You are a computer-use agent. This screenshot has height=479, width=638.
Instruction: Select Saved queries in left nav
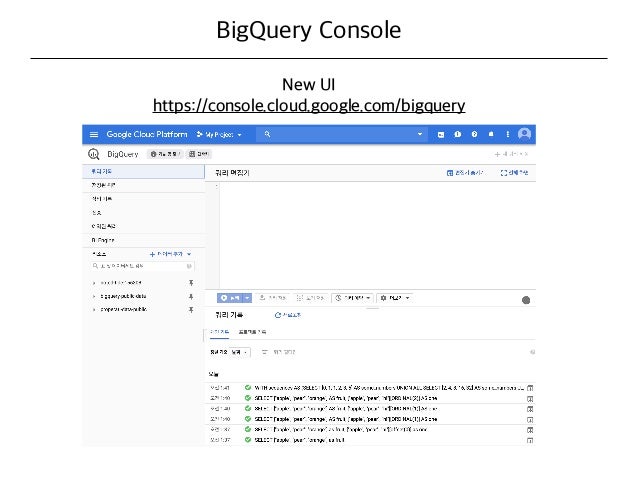[x=143, y=185]
